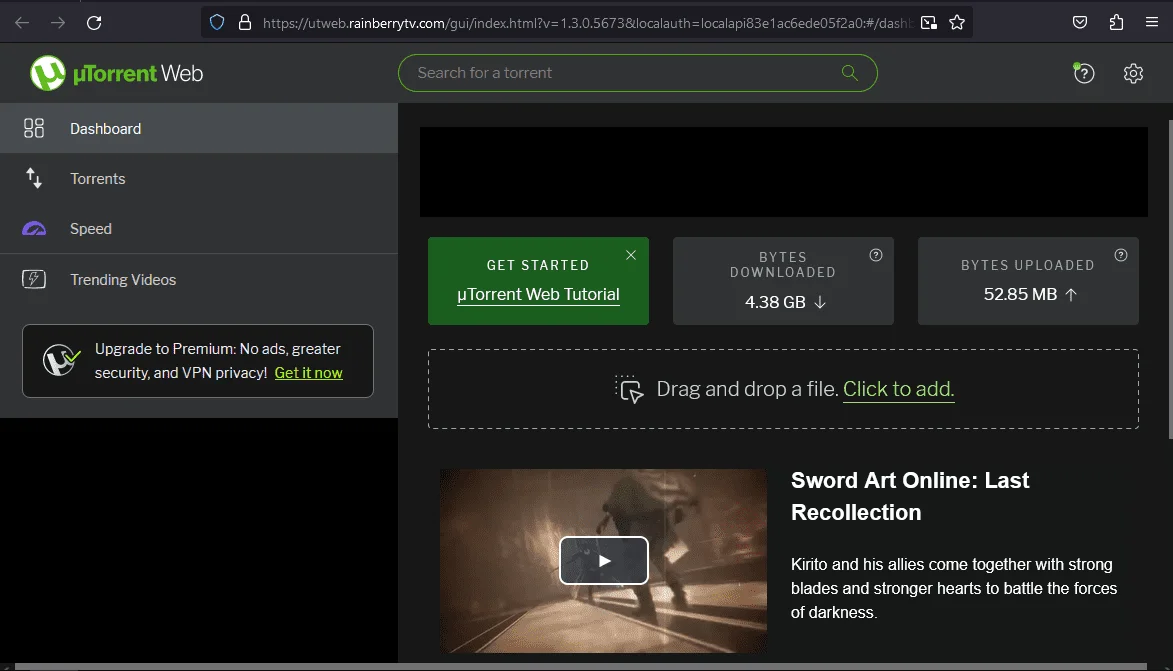Click the horizontal scrollbar at bottom
The image size is (1173, 671).
[581, 667]
